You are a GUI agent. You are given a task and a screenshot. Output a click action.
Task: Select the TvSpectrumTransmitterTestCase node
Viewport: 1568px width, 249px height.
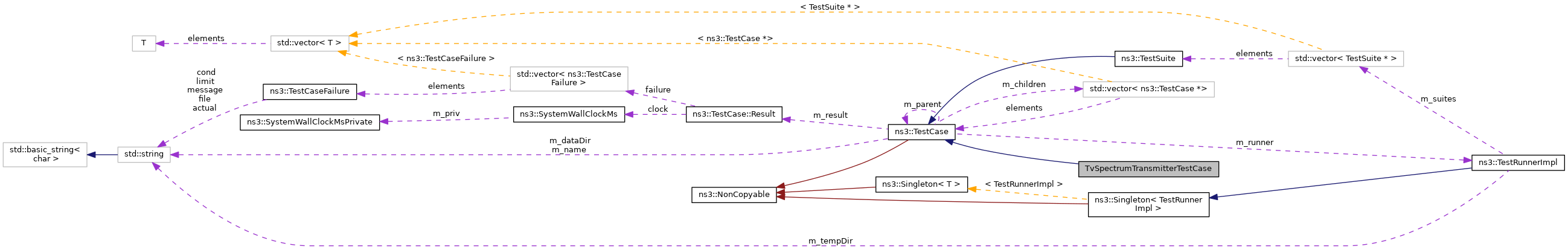pos(1148,169)
